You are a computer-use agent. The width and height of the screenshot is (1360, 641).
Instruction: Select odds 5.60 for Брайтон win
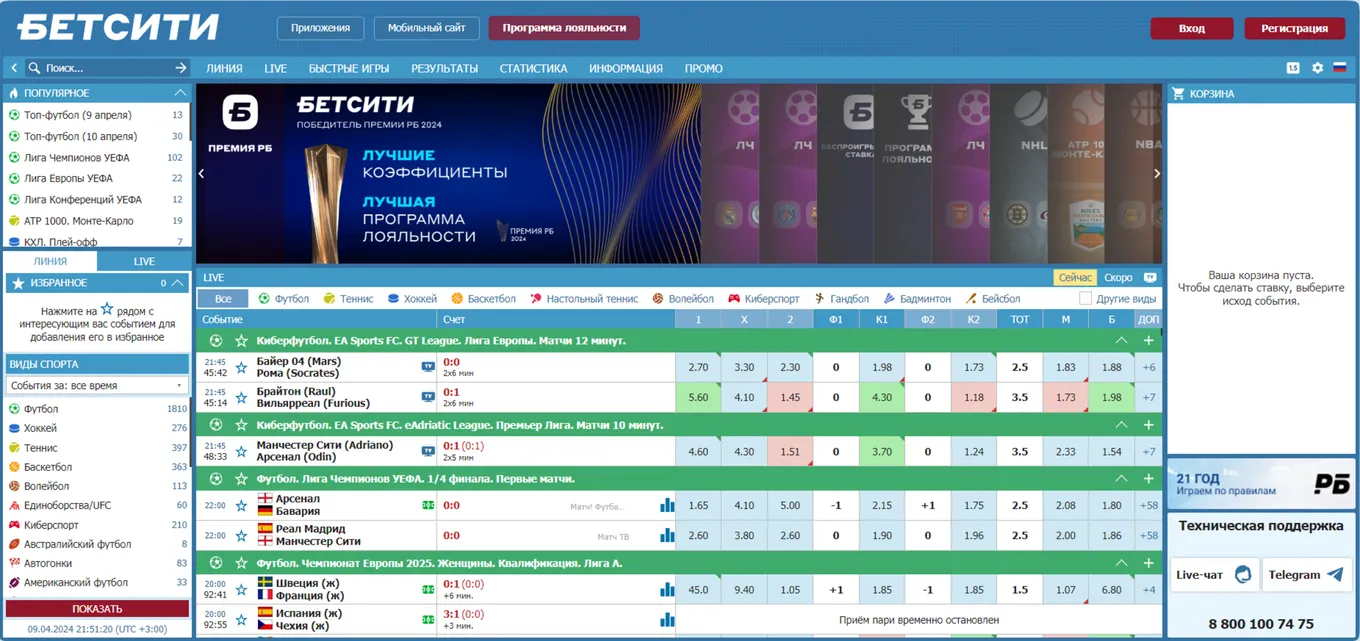coord(698,397)
